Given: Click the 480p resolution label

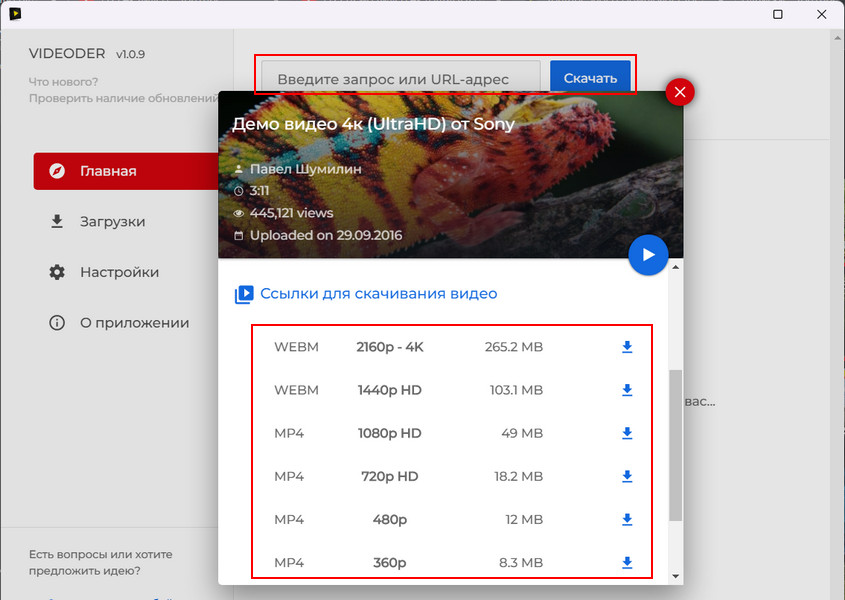Looking at the screenshot, I should coord(390,519).
